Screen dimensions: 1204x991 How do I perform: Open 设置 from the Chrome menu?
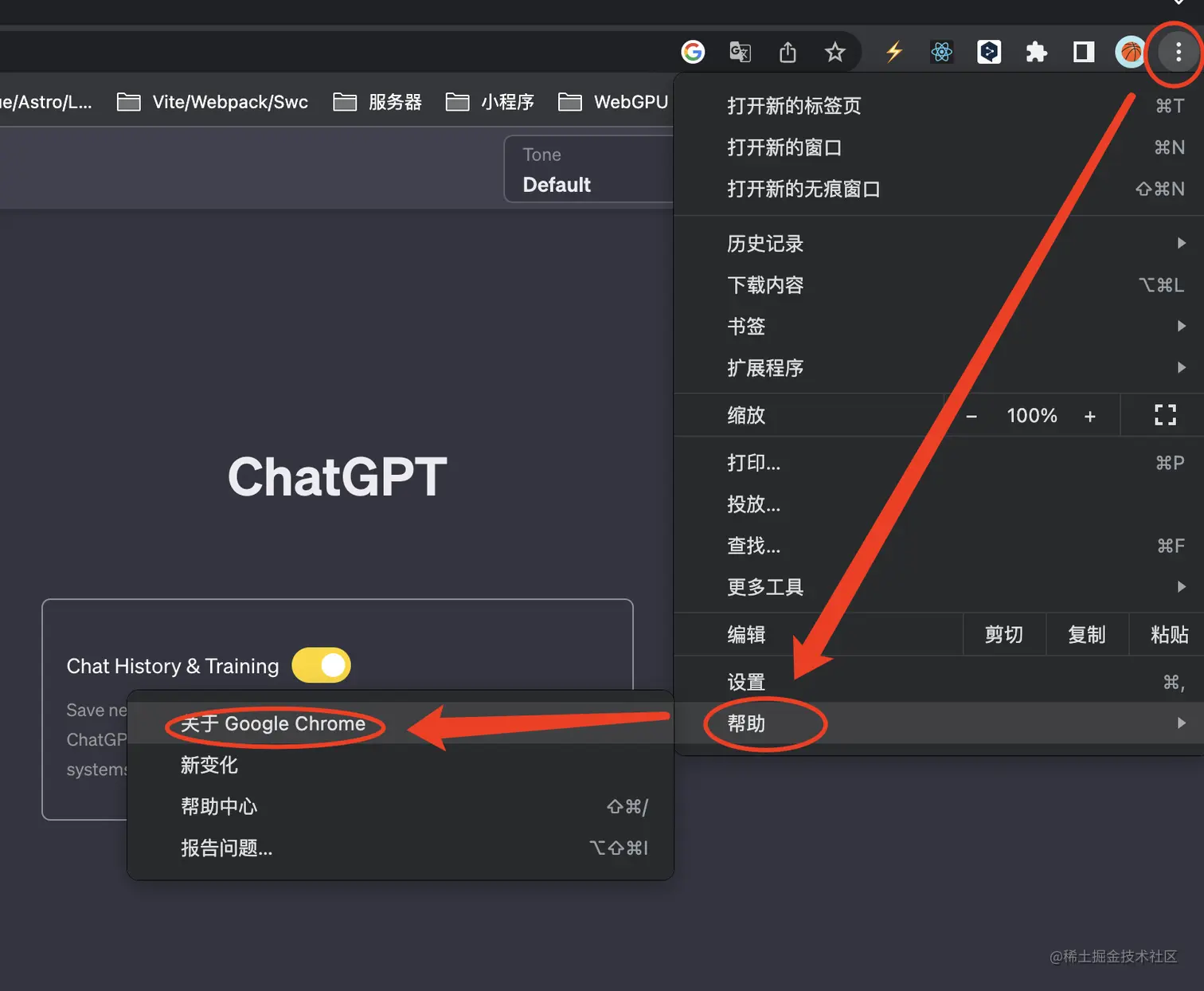(939, 682)
